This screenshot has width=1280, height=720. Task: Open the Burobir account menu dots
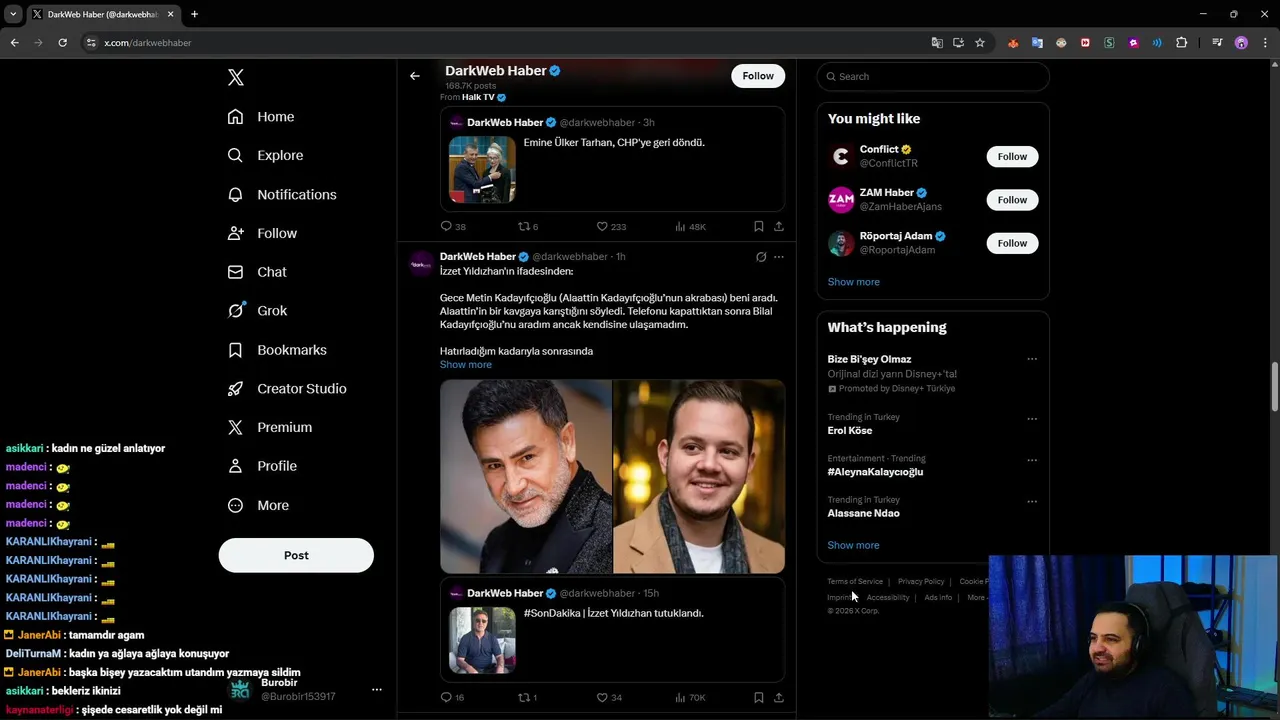(x=377, y=689)
